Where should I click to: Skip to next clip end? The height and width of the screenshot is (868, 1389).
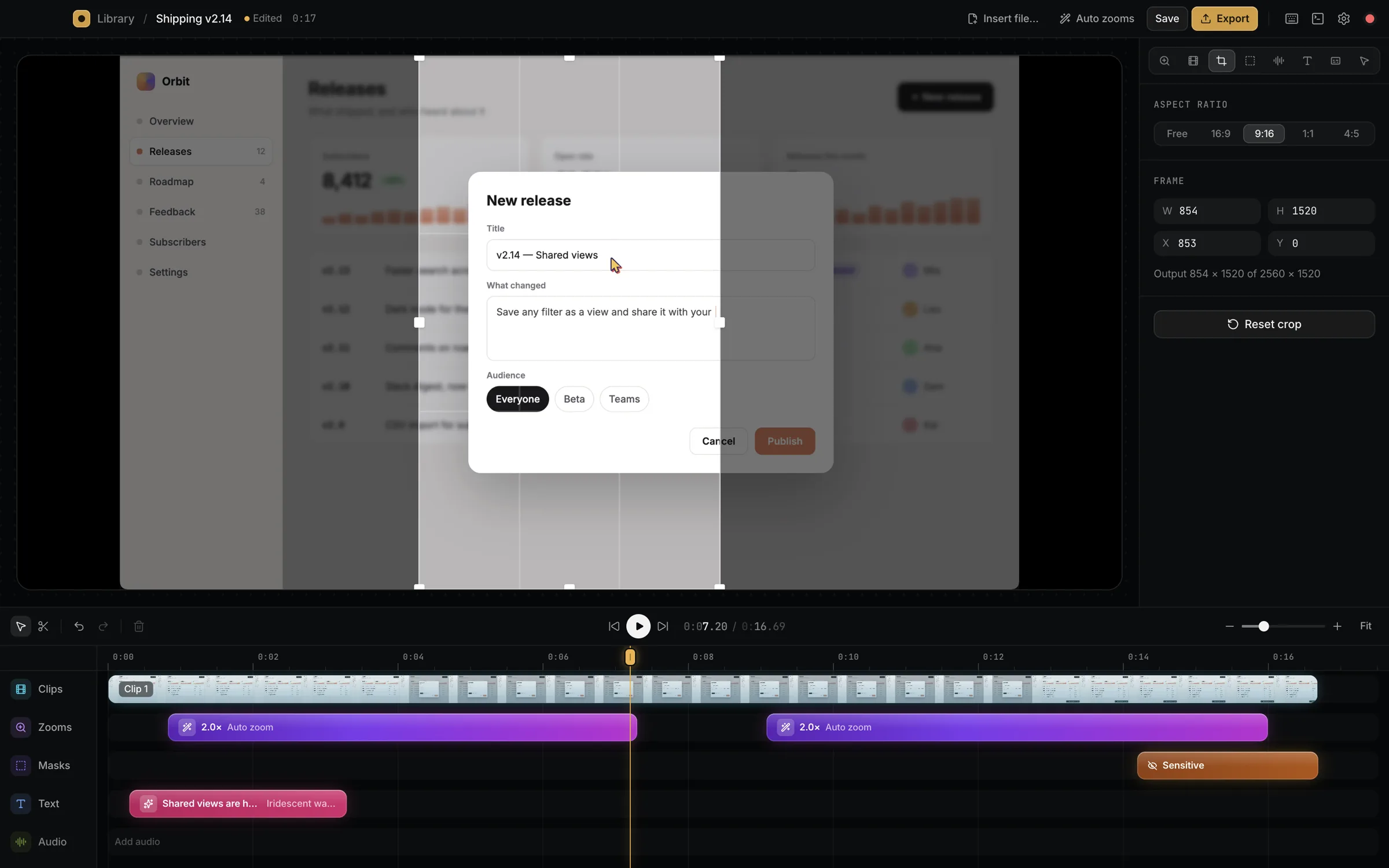pos(663,626)
